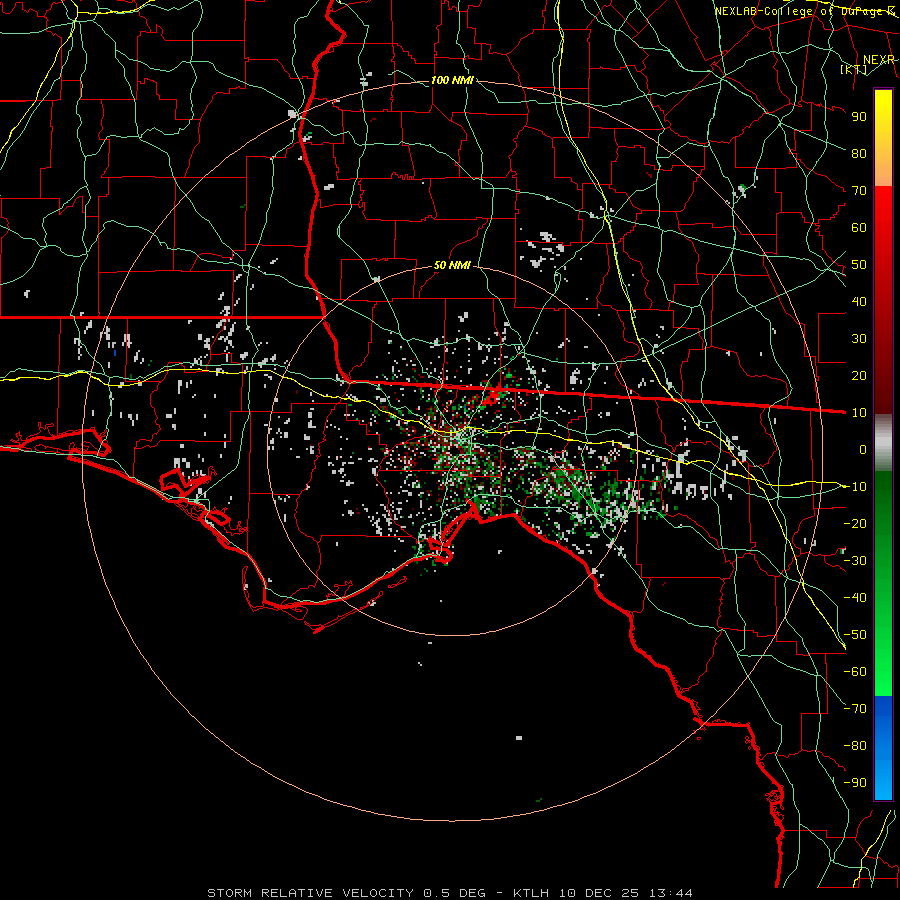Screen dimensions: 900x900
Task: Click the 90 label on velocity scale
Action: pyautogui.click(x=859, y=117)
